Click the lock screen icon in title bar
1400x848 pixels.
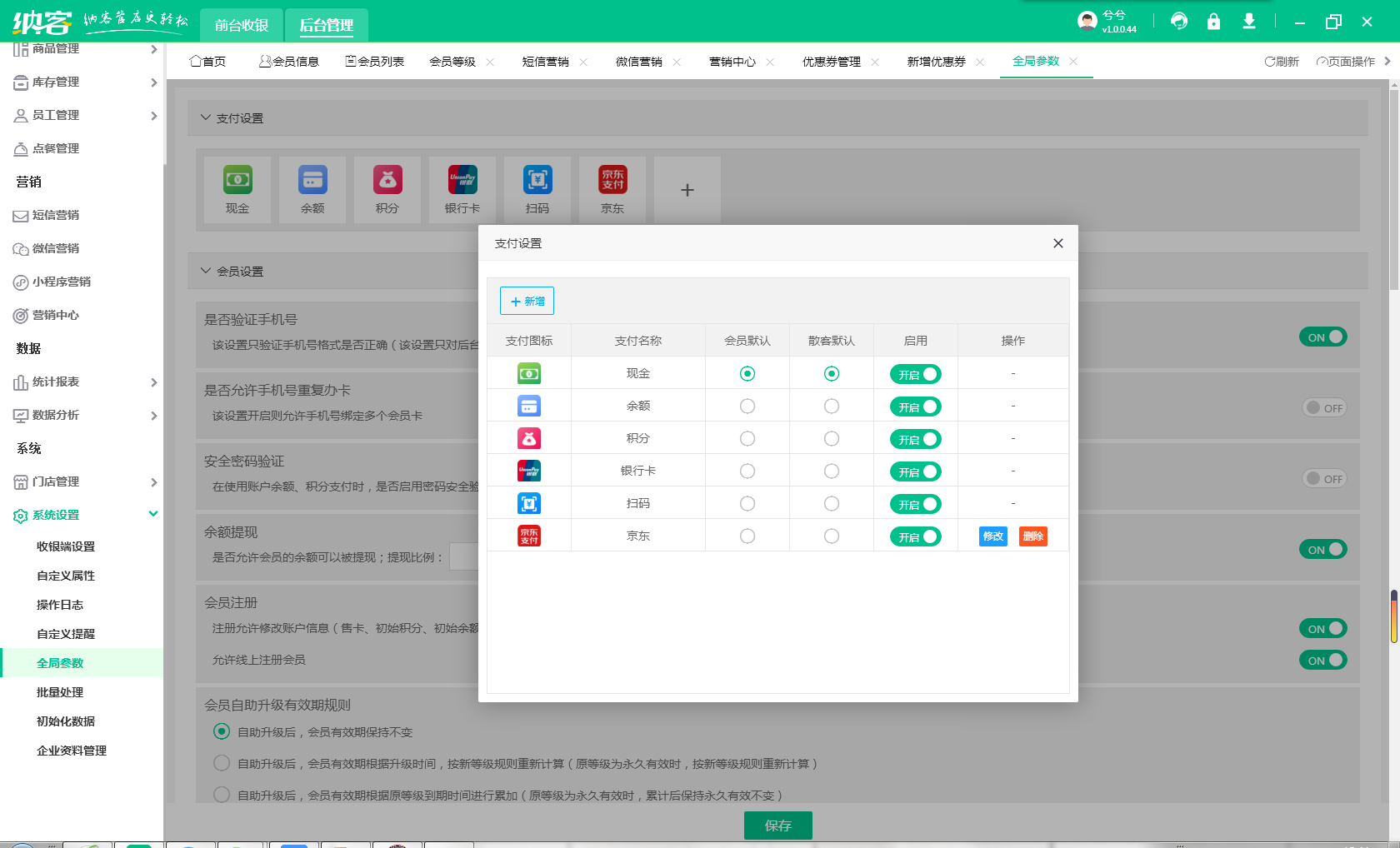[x=1214, y=22]
